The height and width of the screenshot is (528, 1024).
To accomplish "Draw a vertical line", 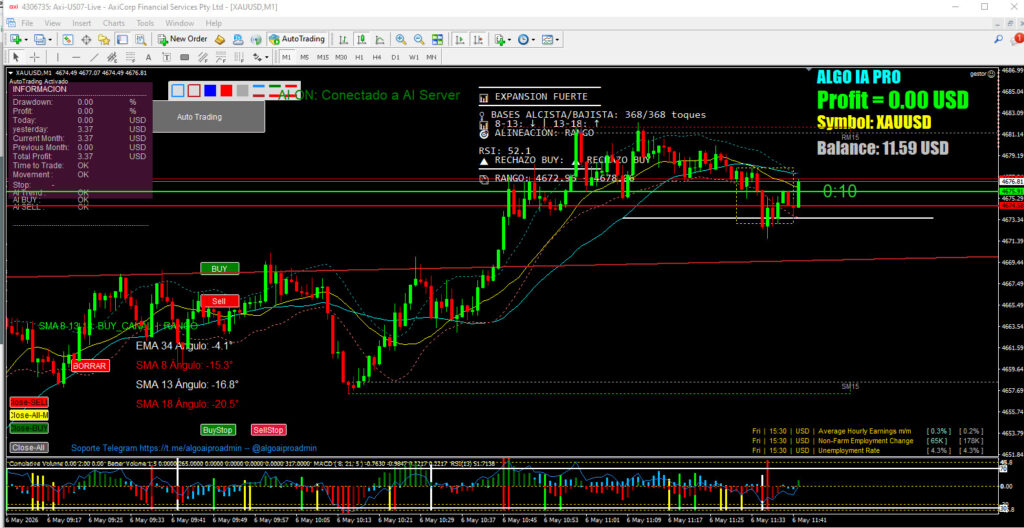I will click(57, 57).
